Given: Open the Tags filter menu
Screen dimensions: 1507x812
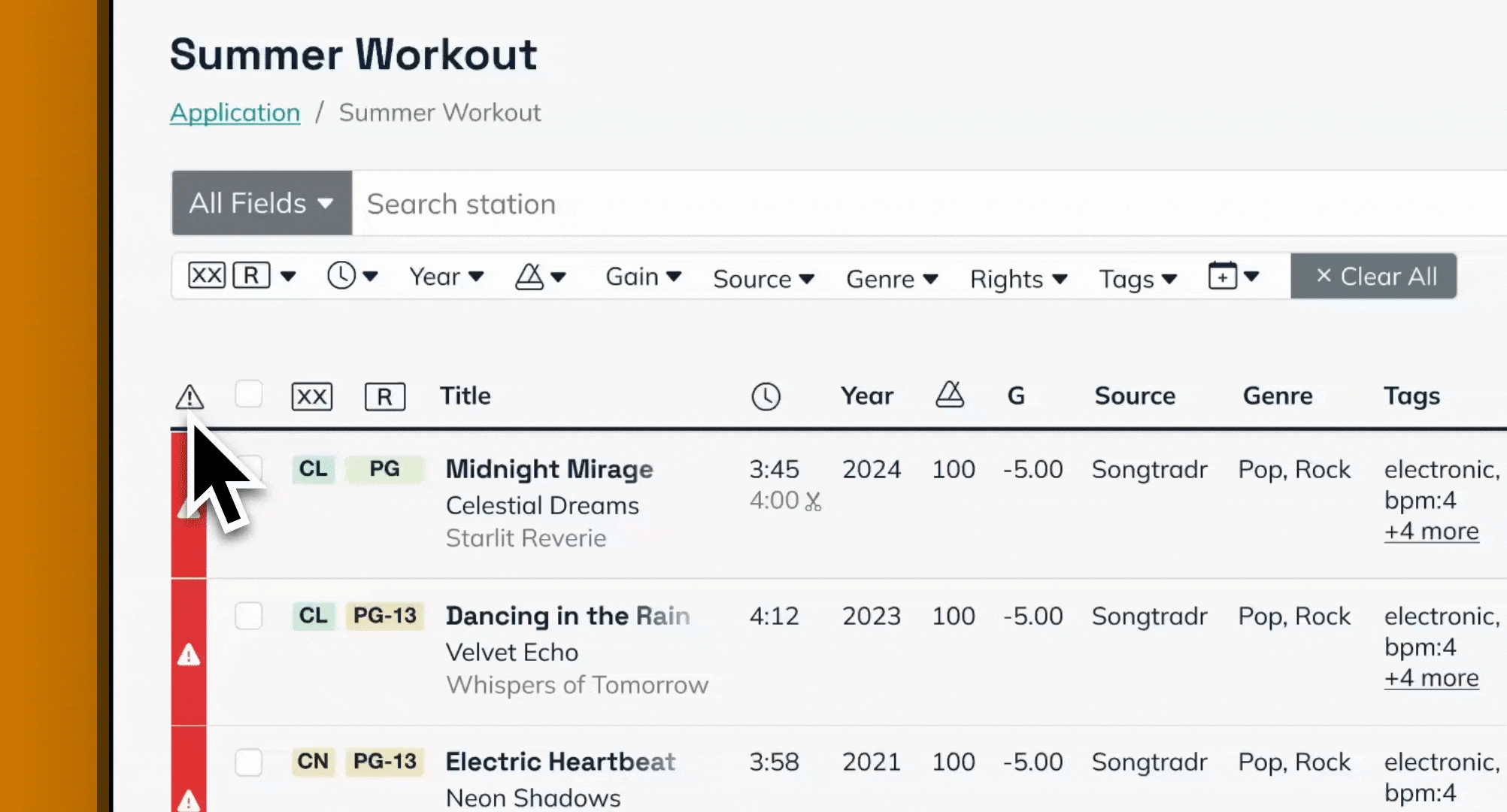Looking at the screenshot, I should point(1138,278).
